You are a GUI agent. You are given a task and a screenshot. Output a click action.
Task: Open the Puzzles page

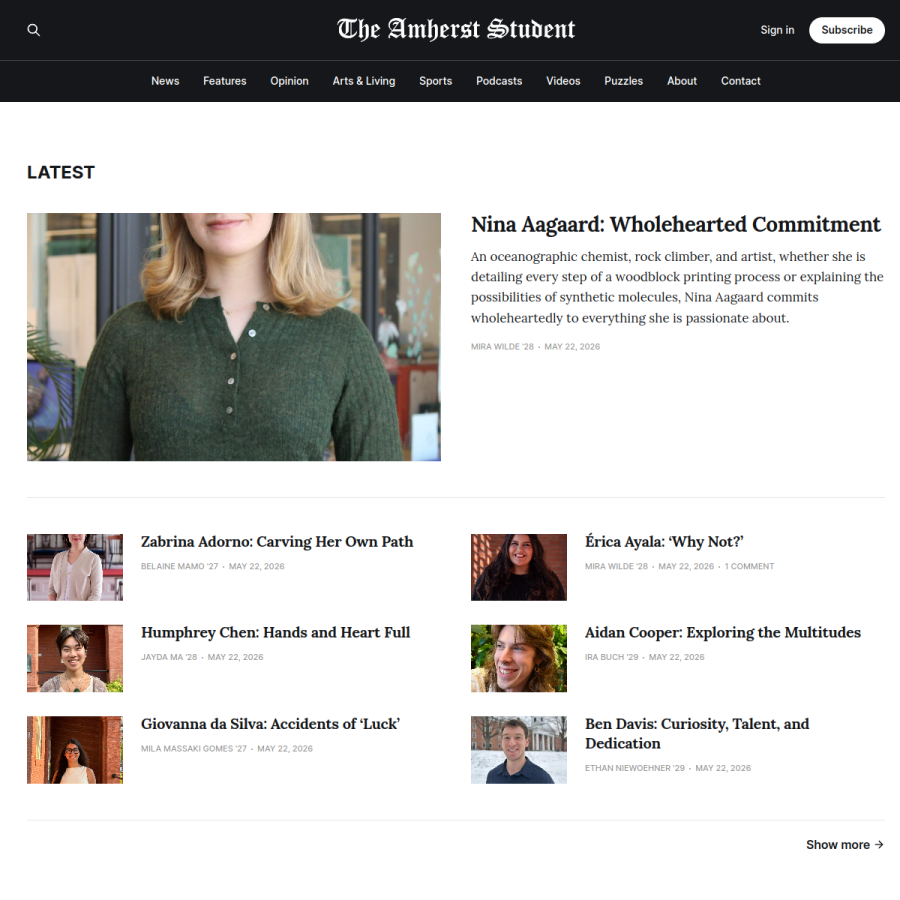click(623, 81)
